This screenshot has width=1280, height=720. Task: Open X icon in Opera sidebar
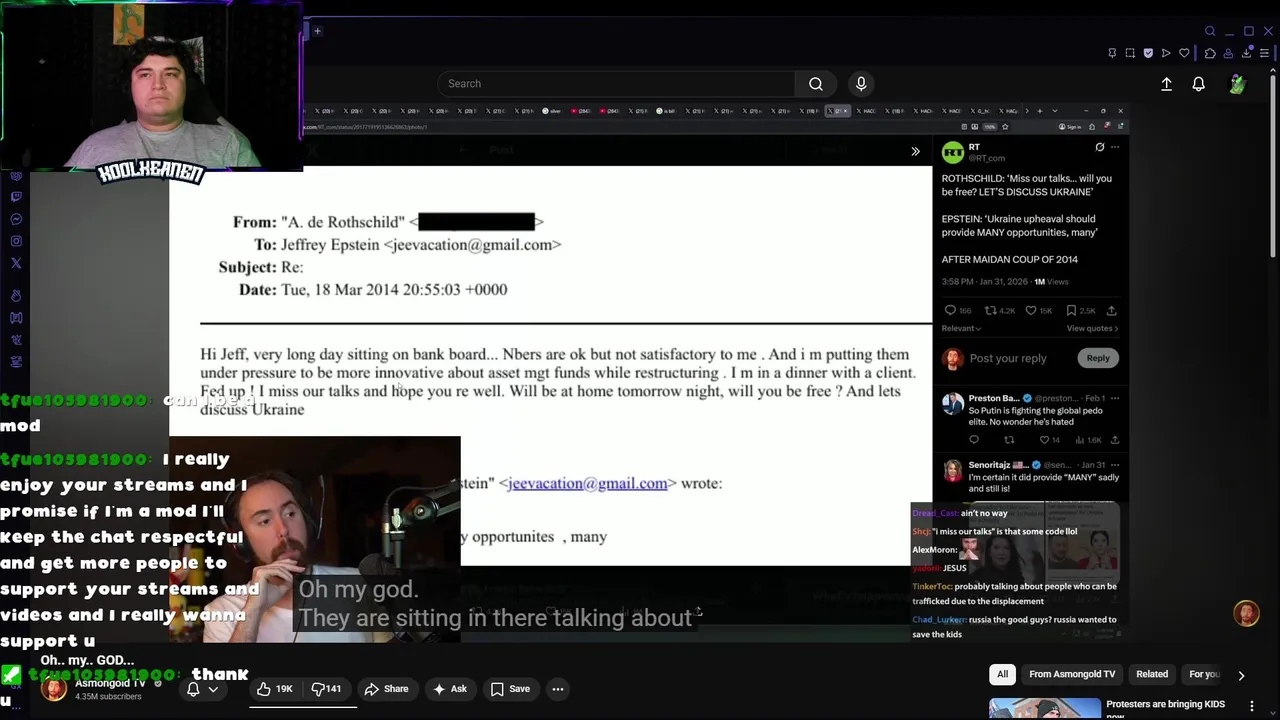[16, 263]
